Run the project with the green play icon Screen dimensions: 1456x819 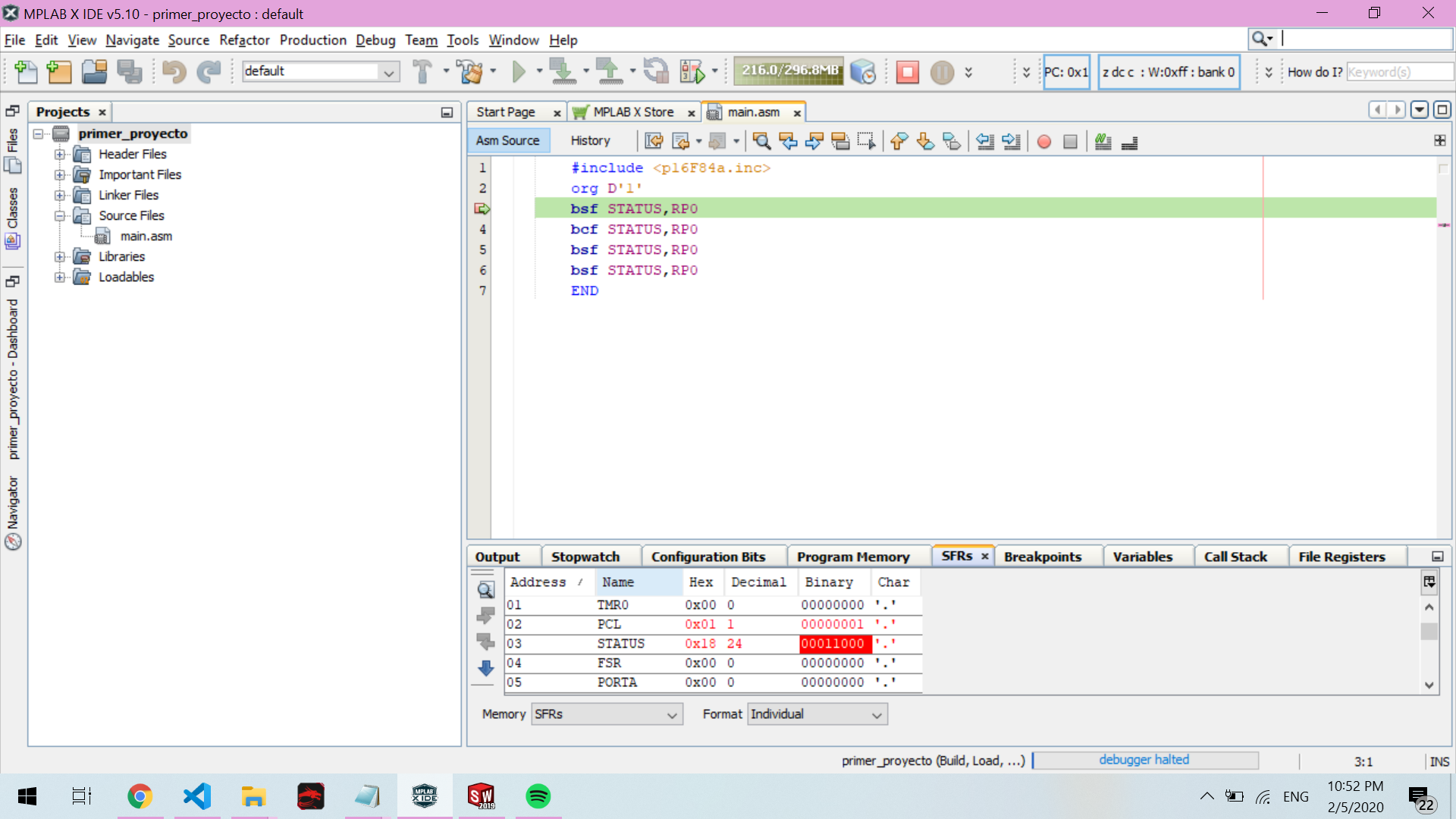point(519,72)
